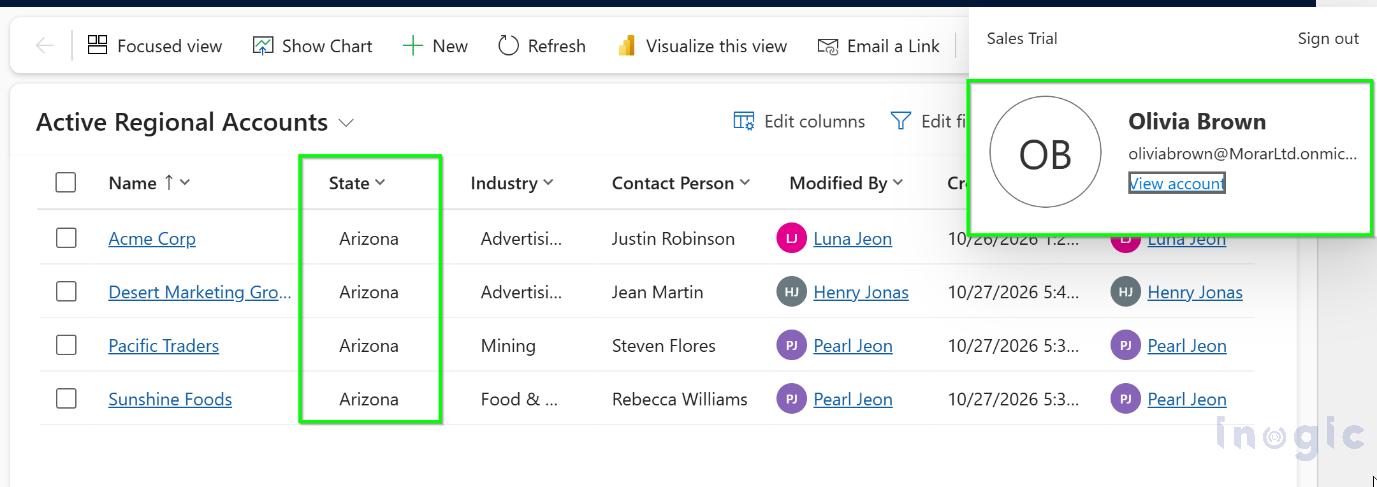Open Pearl Jeon Modified By for Sunshine Foods

pos(853,399)
